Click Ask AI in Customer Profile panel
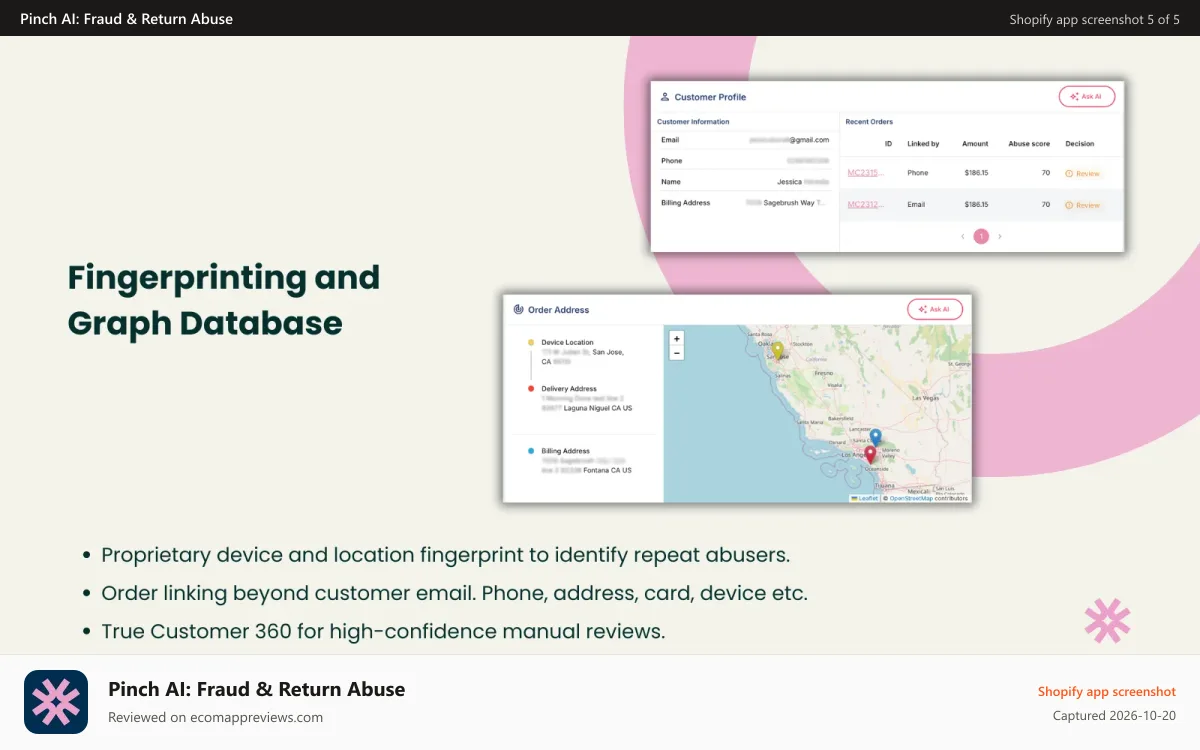Image resolution: width=1200 pixels, height=750 pixels. point(1086,97)
